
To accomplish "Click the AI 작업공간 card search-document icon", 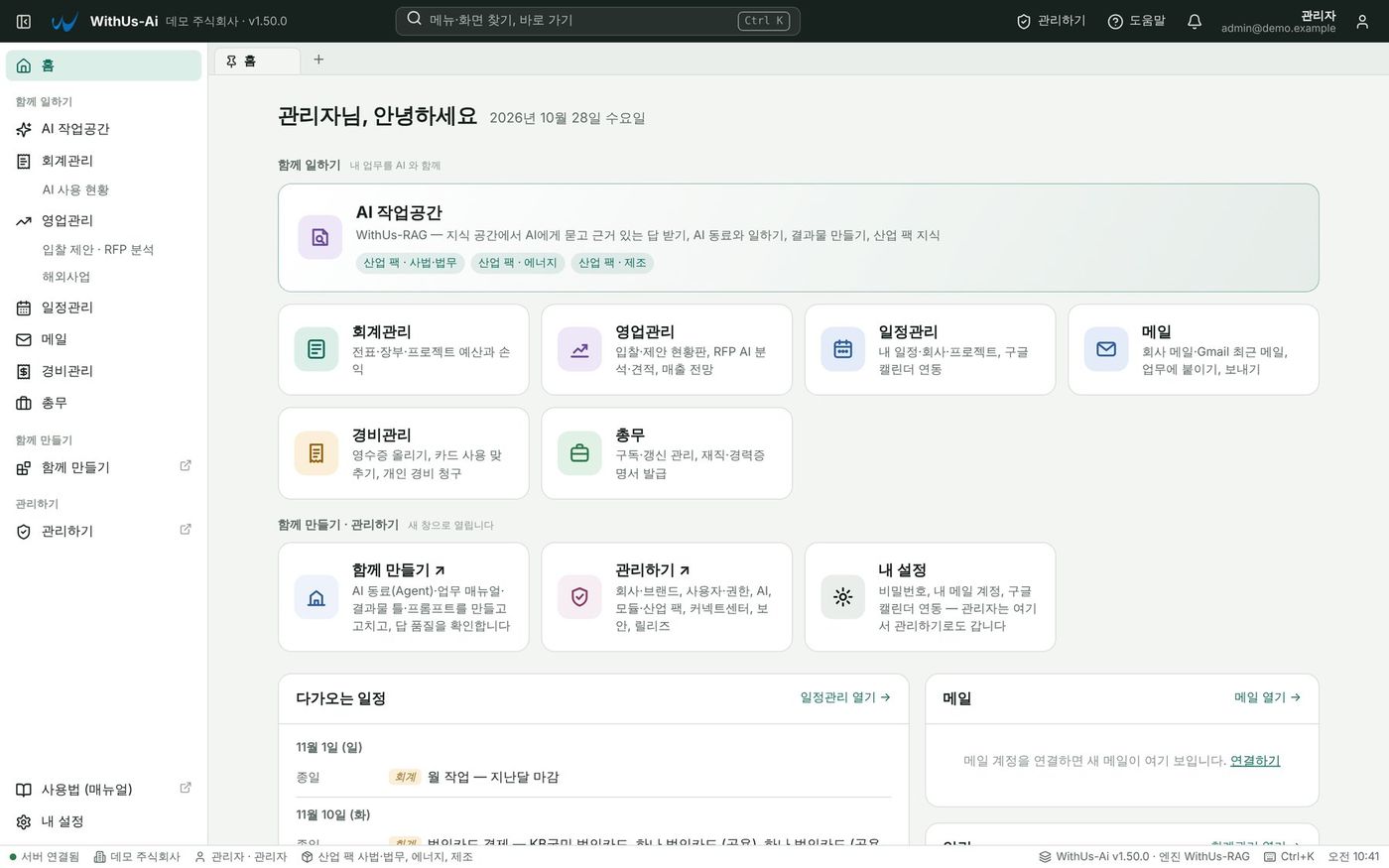I will 320,237.
